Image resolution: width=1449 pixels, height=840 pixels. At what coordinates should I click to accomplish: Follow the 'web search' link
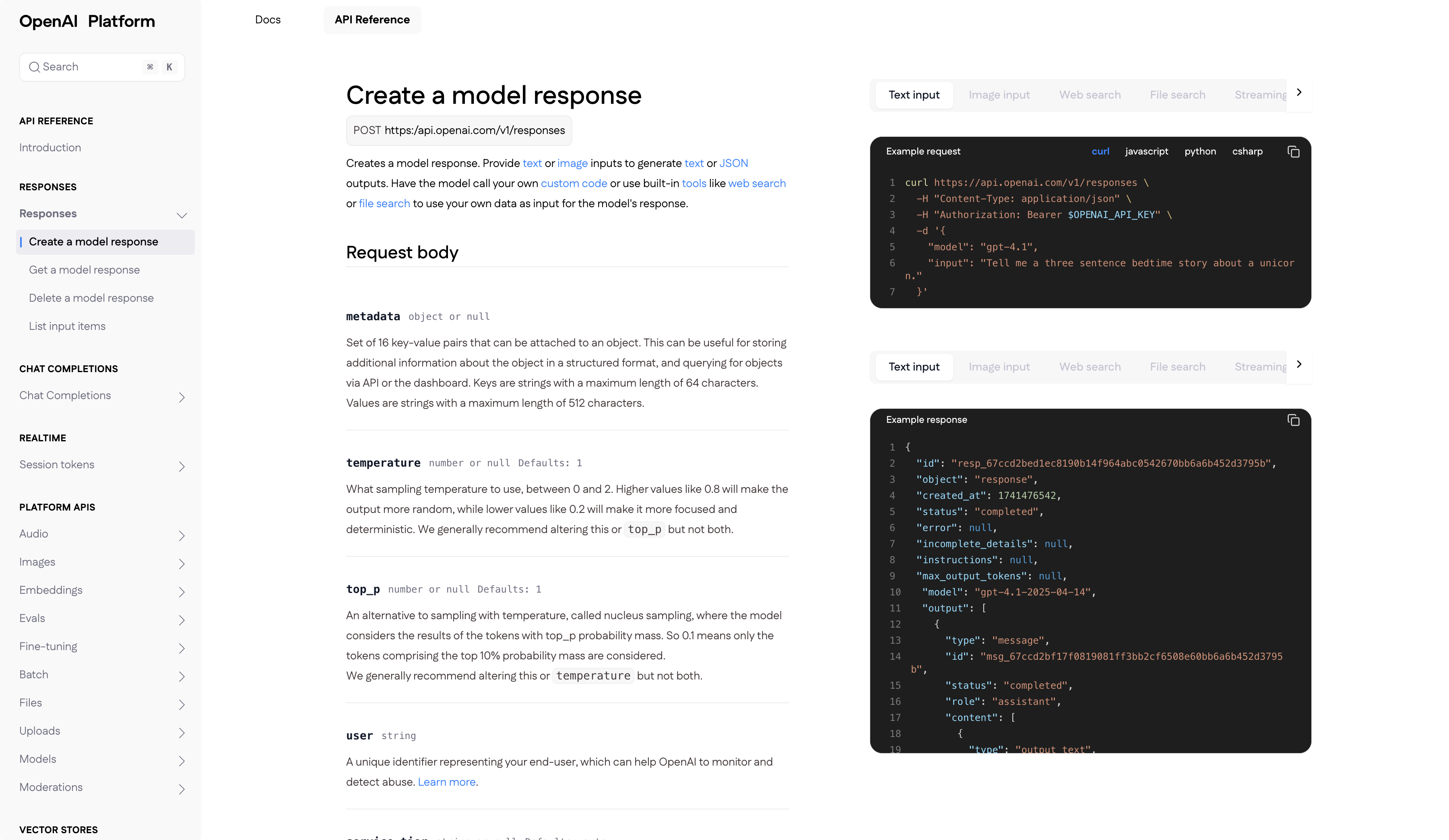tap(756, 183)
